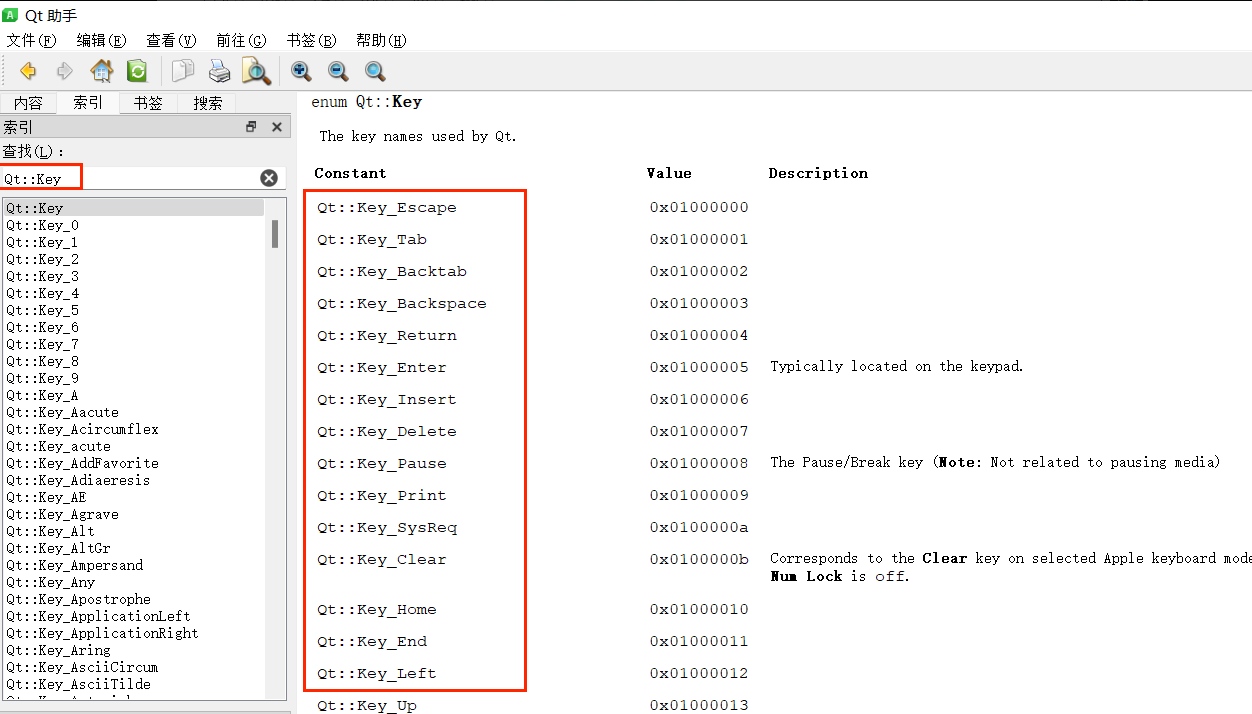The height and width of the screenshot is (714, 1252).
Task: Select Qt::Key_Agrave index entry
Action: 133,514
